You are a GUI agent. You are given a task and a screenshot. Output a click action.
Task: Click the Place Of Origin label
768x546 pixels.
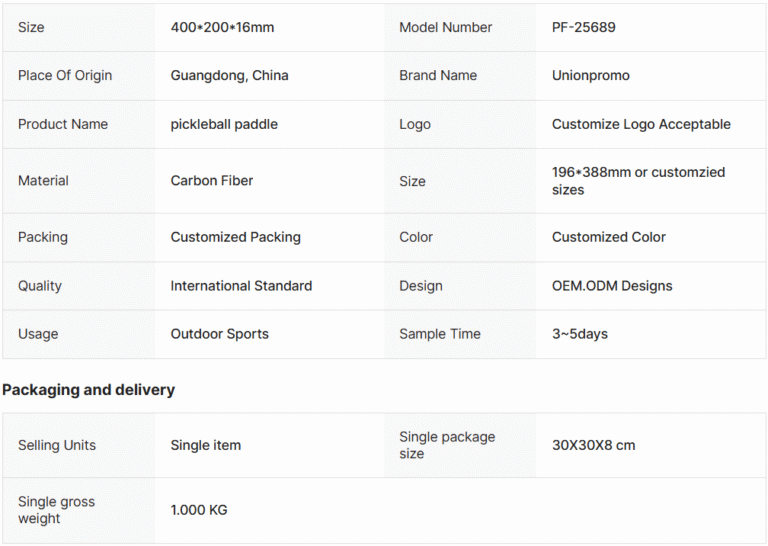[65, 75]
